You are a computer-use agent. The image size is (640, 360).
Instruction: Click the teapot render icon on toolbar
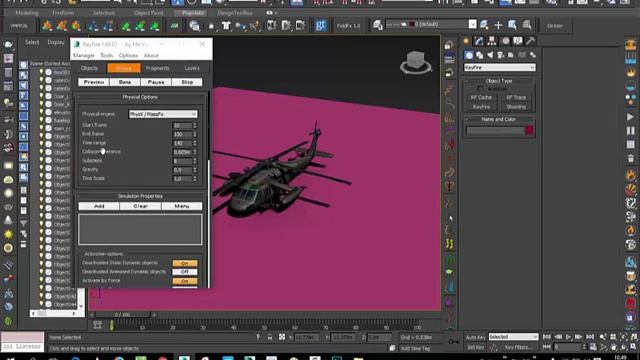point(8,44)
